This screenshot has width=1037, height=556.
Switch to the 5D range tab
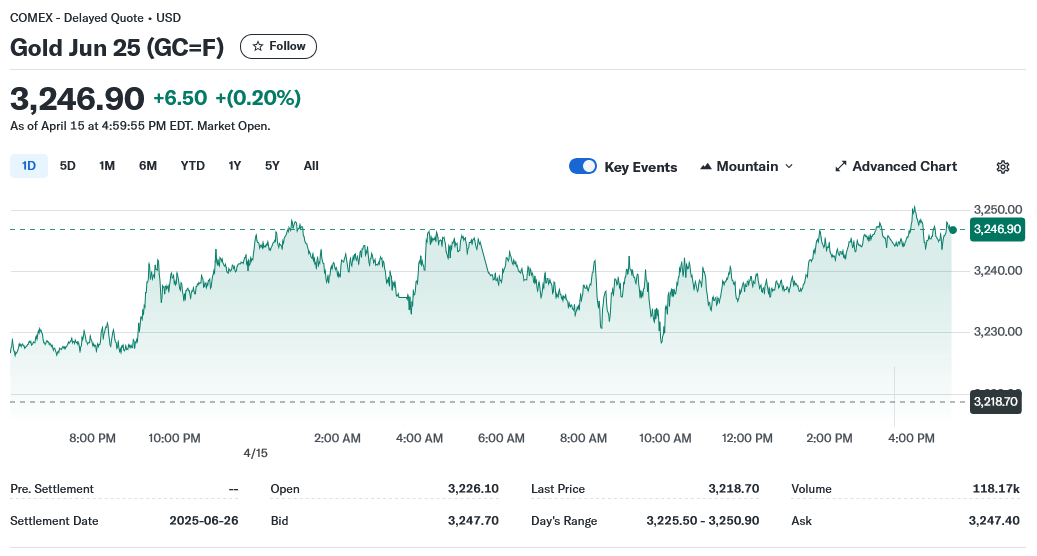pos(67,166)
